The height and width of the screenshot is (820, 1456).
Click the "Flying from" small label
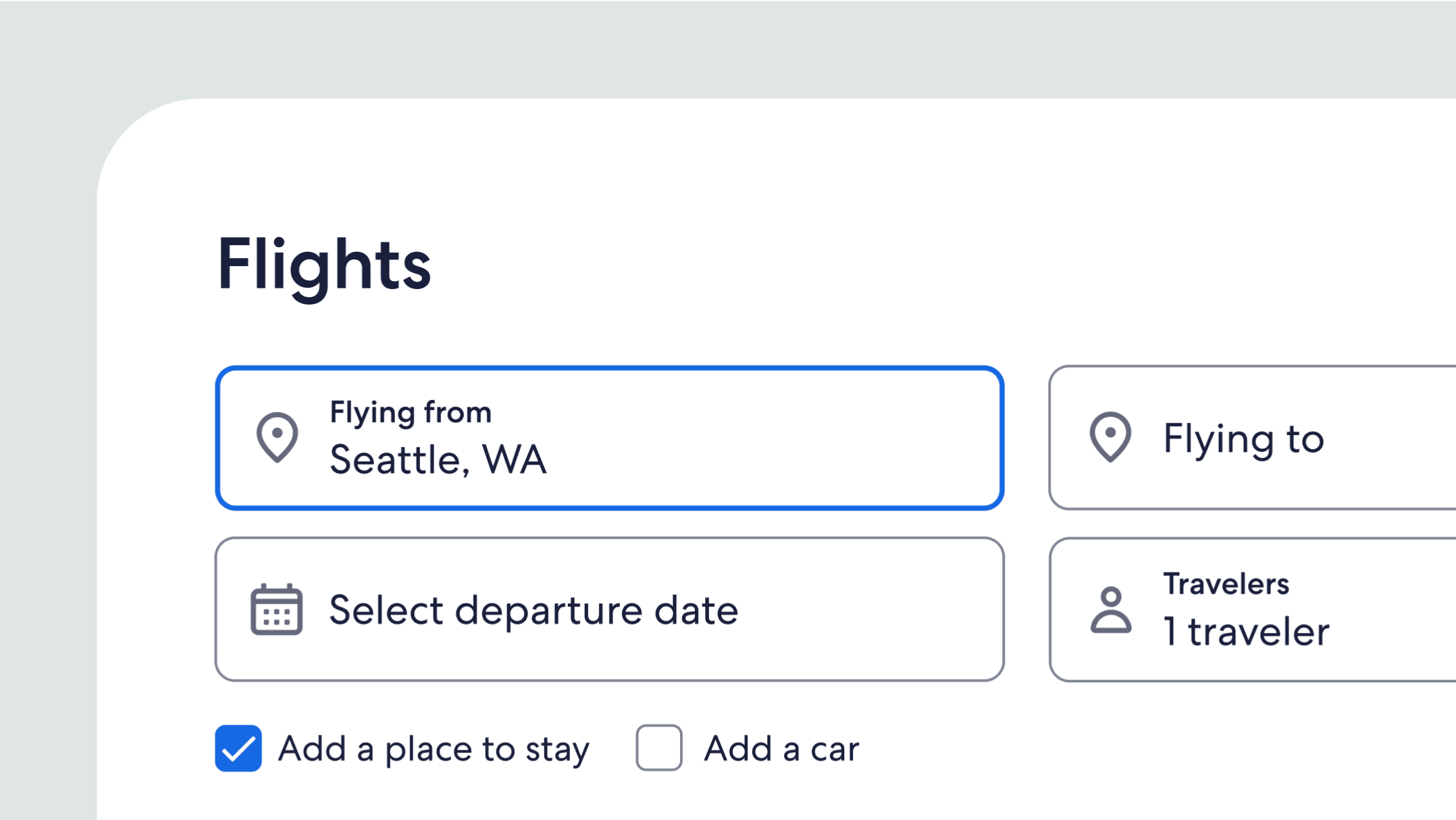tap(411, 412)
